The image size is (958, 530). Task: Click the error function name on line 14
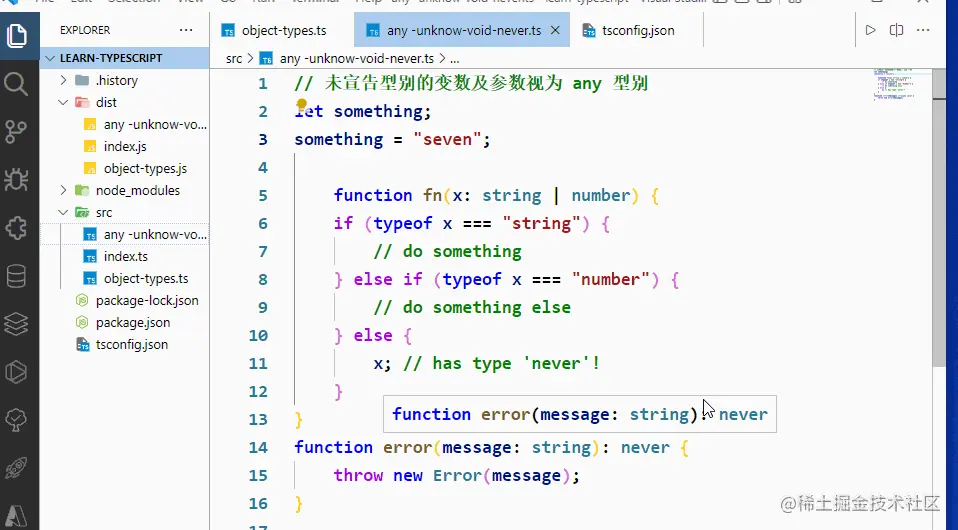[408, 447]
